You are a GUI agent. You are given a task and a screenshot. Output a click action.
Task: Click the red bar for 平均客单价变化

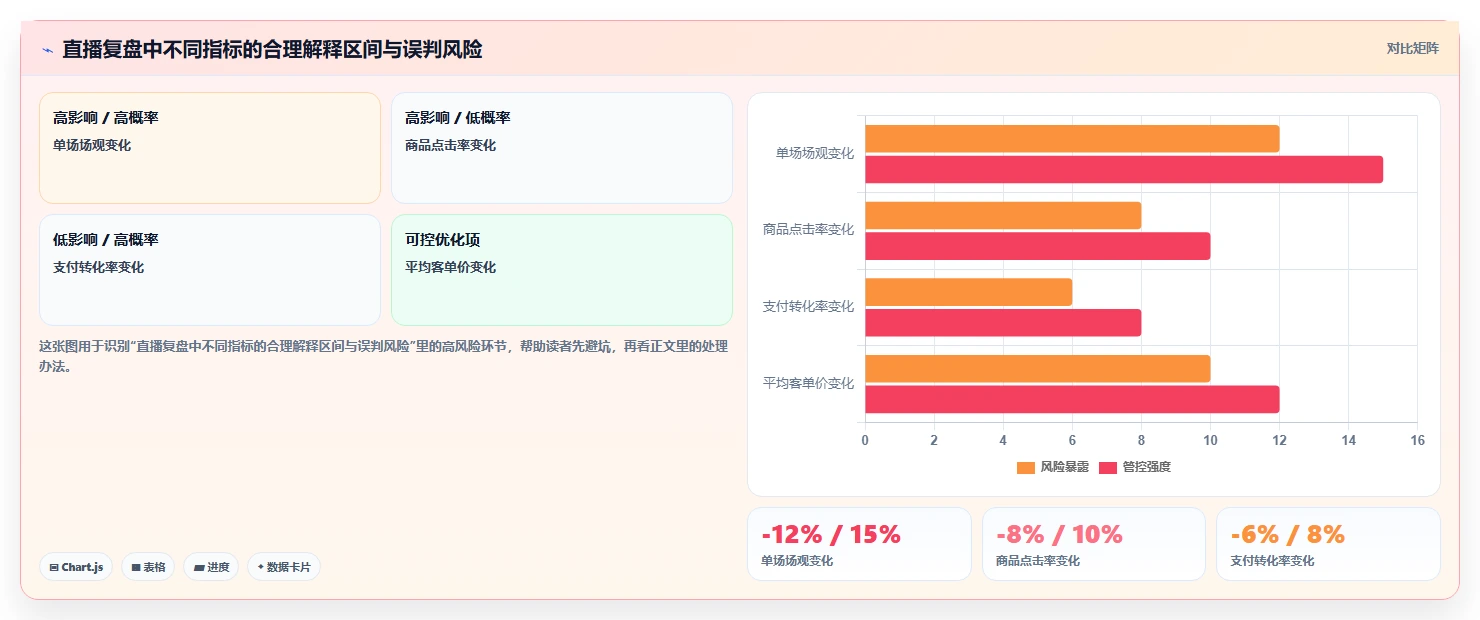pyautogui.click(x=1072, y=400)
